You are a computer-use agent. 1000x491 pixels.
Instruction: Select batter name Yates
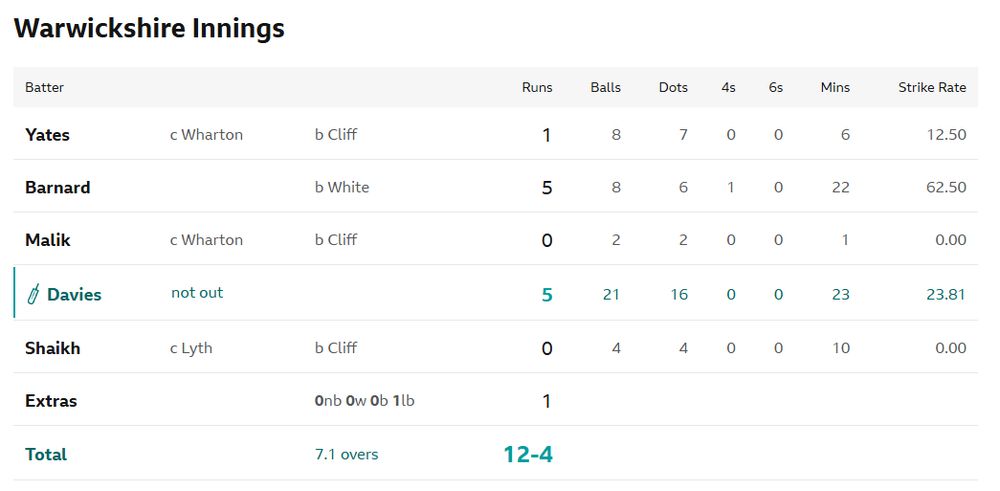click(x=47, y=135)
